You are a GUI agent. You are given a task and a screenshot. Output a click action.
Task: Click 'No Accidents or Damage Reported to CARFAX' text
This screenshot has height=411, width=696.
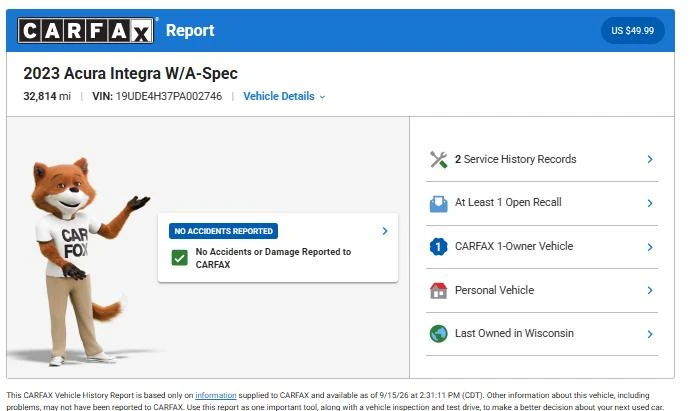pos(273,258)
